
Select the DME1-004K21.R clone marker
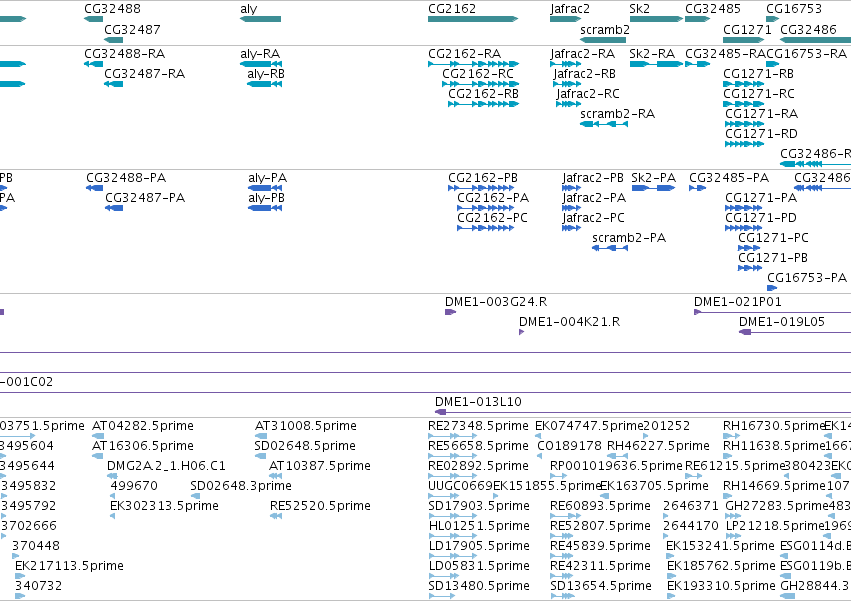(522, 332)
